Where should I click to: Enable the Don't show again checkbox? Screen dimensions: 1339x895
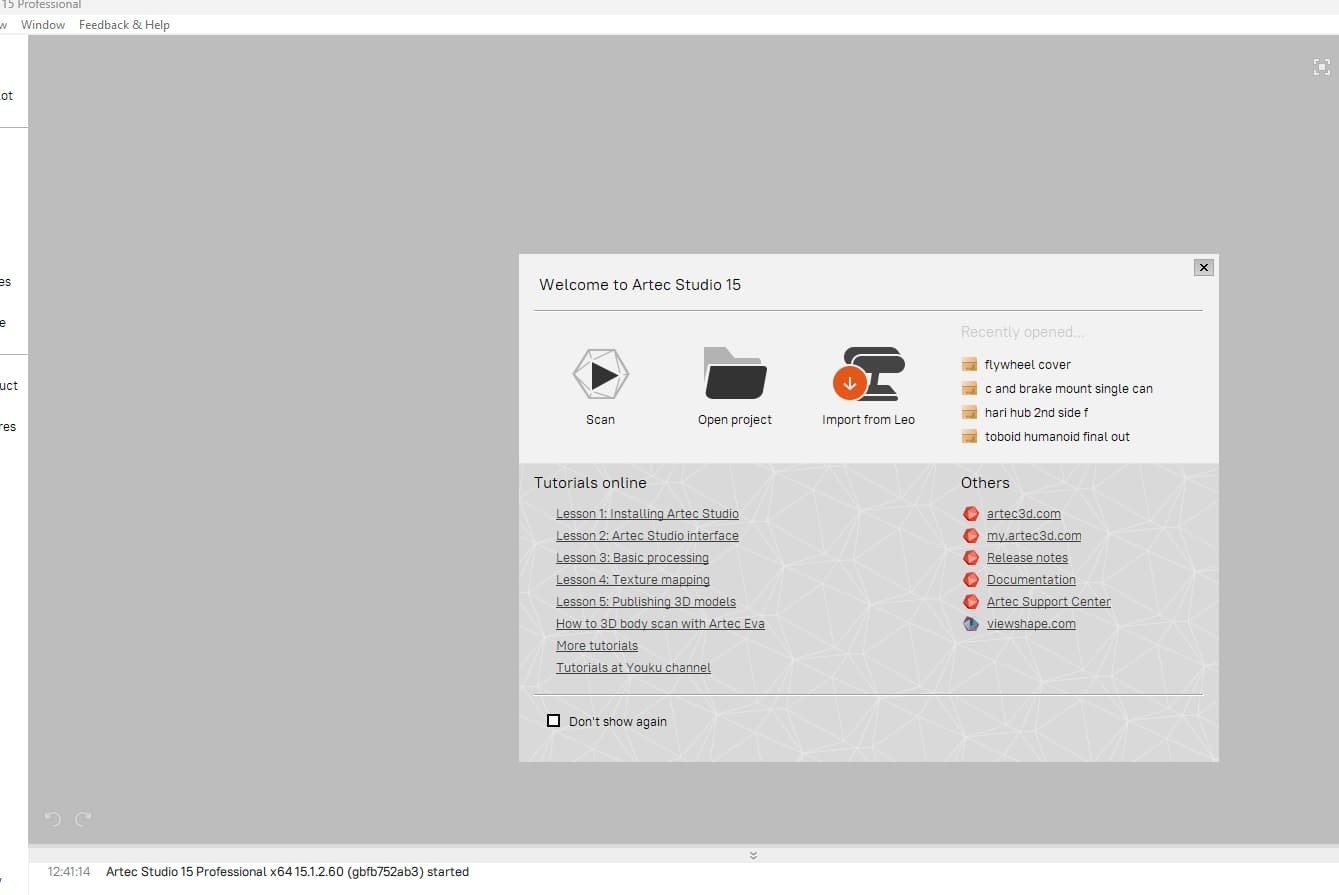pyautogui.click(x=553, y=721)
